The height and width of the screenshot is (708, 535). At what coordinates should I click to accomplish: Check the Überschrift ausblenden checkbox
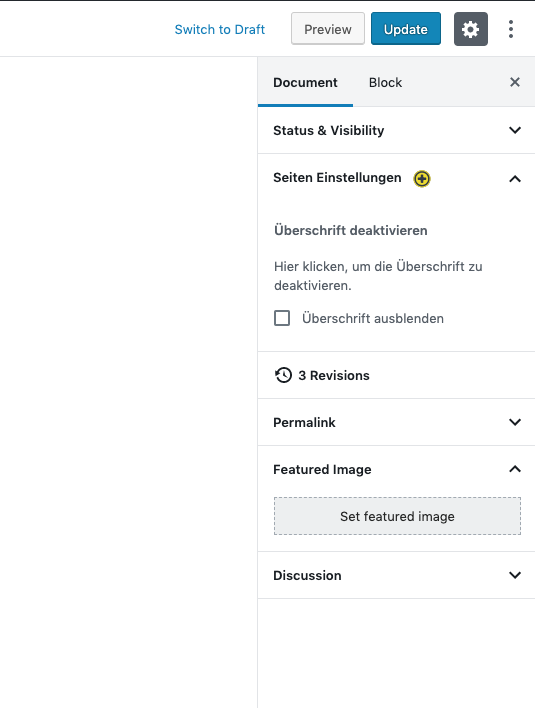coord(282,318)
